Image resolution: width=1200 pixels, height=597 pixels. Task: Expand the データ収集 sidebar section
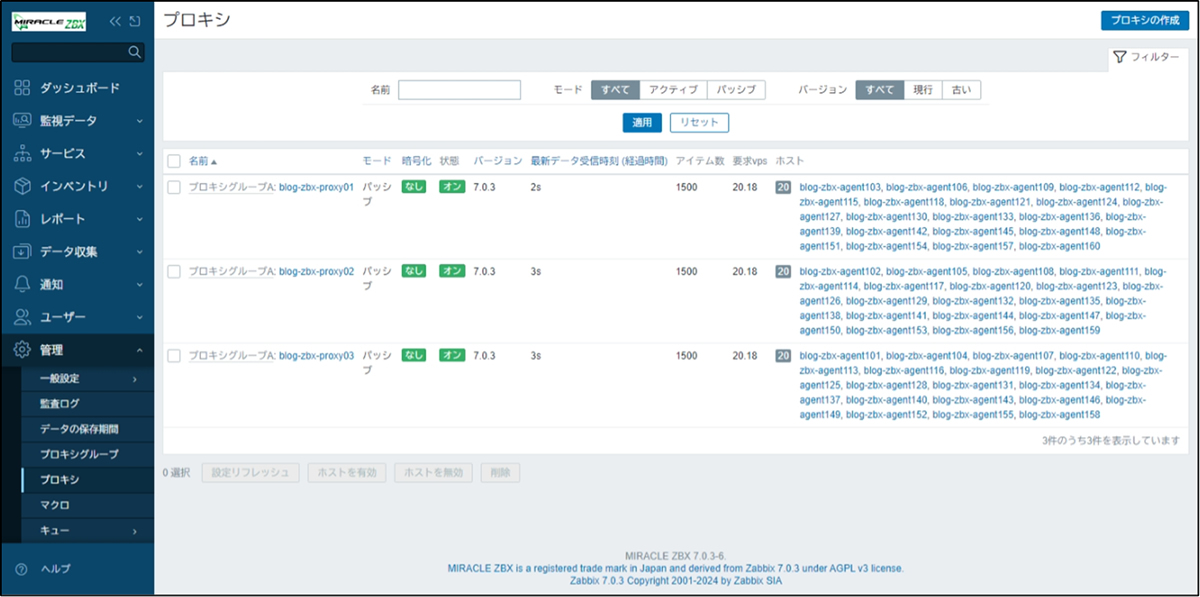[139, 252]
